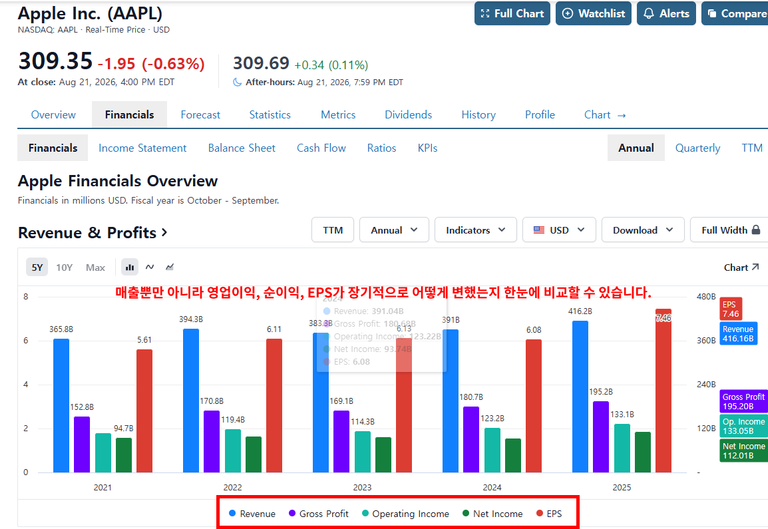The image size is (768, 529).
Task: Expand the Annual dropdown above chart
Action: [394, 230]
